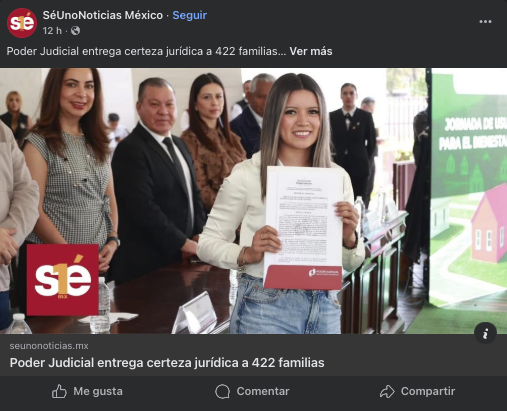The image size is (507, 411).
Task: Click the comment bubble icon
Action: 223,391
